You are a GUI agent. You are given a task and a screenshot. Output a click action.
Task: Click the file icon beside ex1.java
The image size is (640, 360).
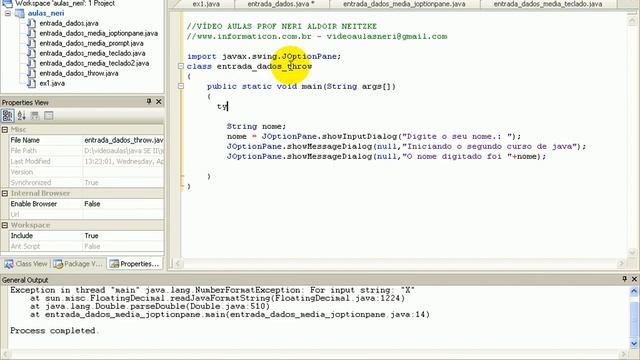point(31,83)
